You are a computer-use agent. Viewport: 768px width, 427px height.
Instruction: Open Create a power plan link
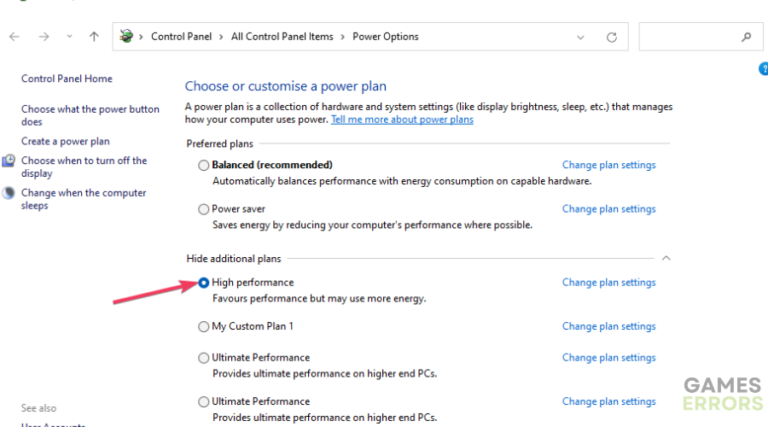tap(65, 141)
